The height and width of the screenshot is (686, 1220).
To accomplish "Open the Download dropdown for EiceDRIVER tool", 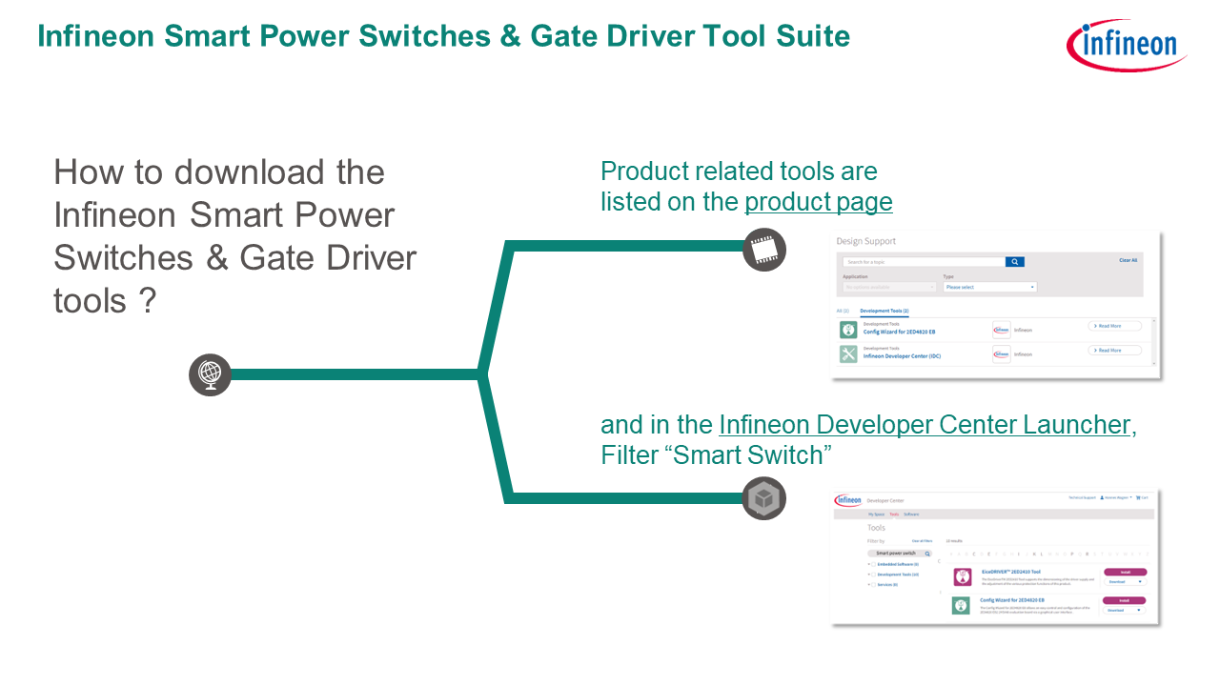I will 1124,581.
